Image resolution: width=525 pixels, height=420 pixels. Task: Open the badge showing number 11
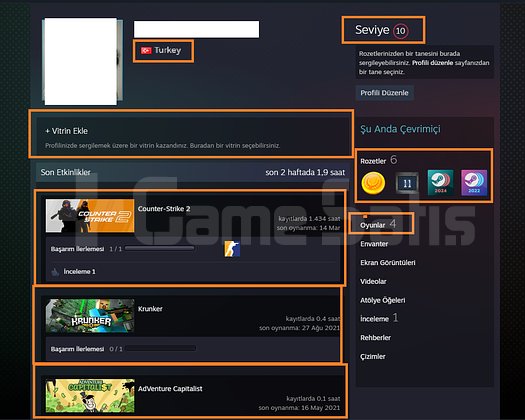[x=407, y=183]
